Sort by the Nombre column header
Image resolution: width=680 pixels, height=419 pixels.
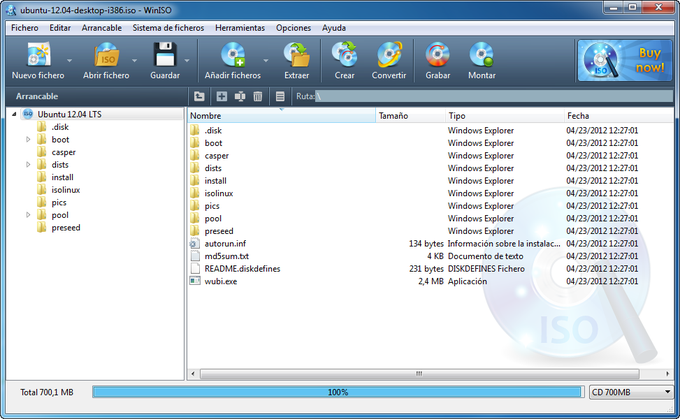tap(281, 116)
